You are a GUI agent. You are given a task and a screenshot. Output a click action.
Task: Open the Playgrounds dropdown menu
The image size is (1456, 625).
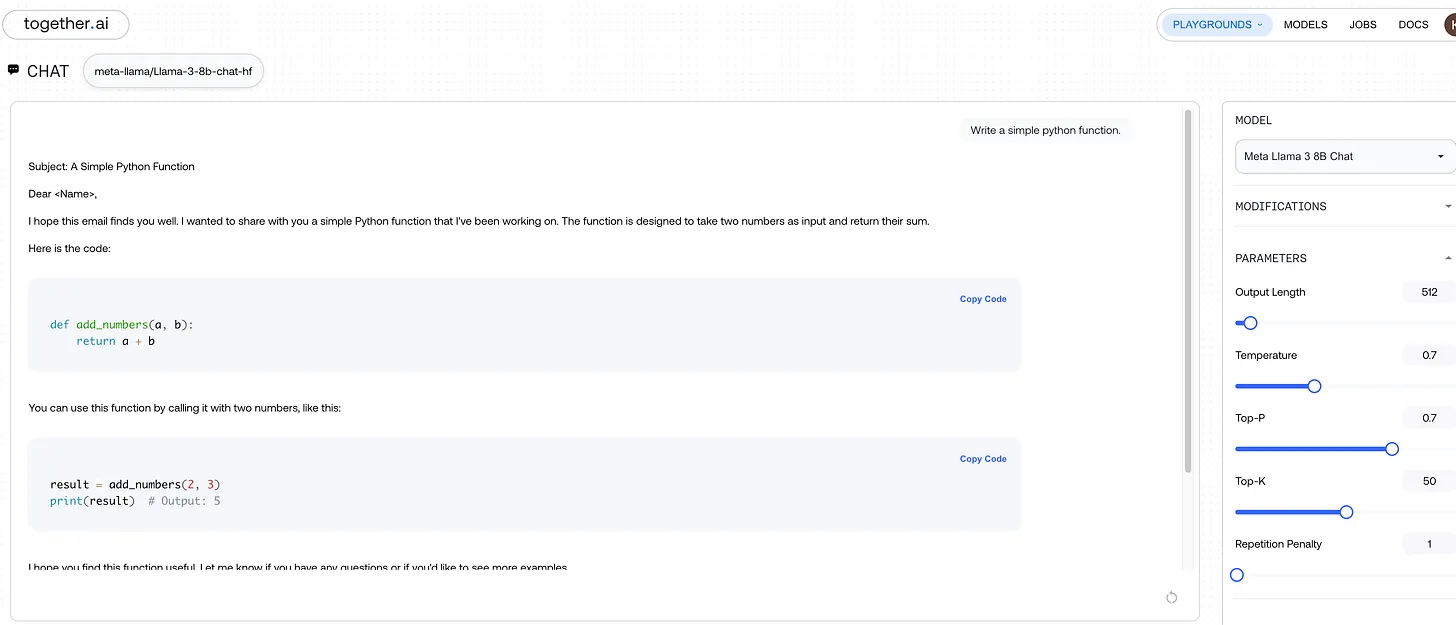pyautogui.click(x=1216, y=25)
